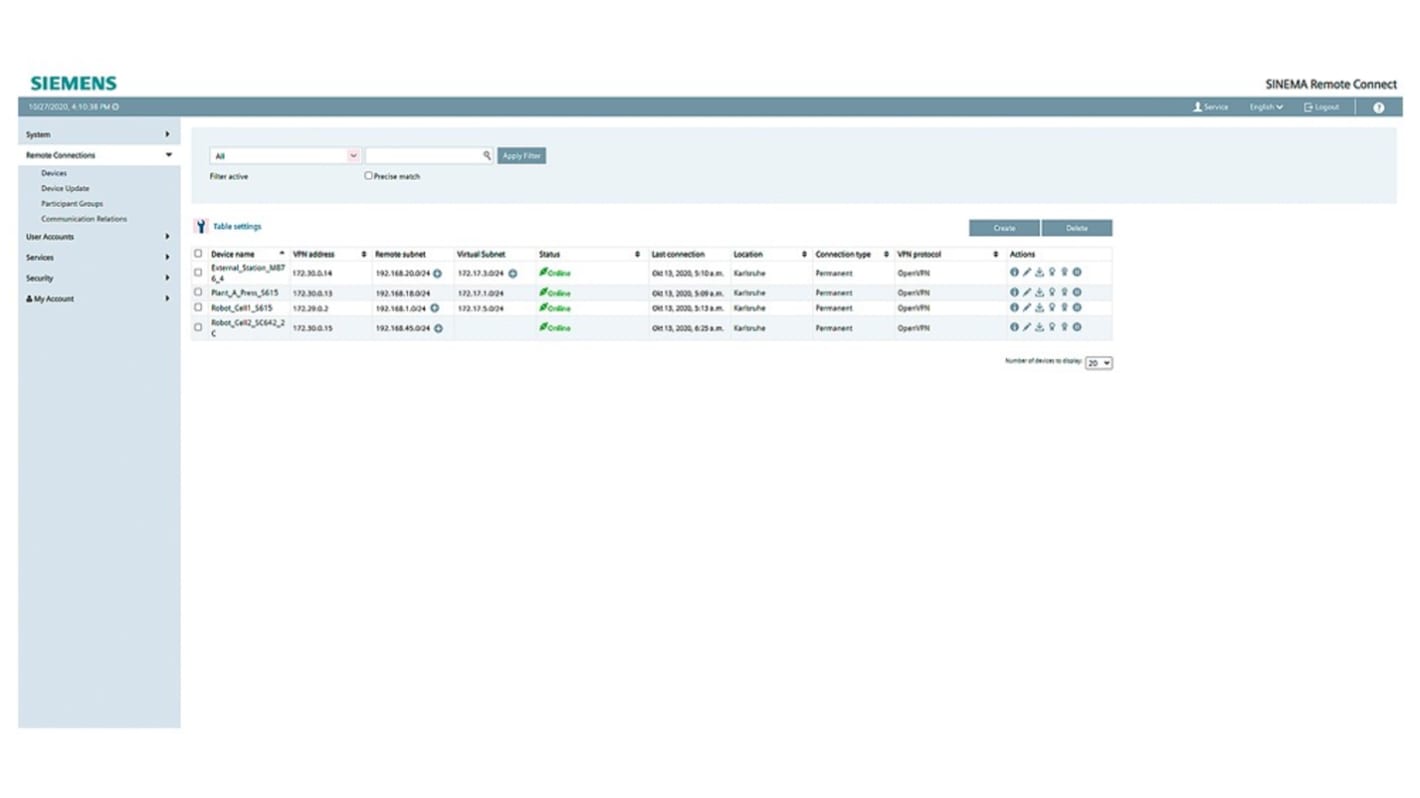This screenshot has height=798, width=1420.
Task: Expand the Security section
Action: (99, 278)
